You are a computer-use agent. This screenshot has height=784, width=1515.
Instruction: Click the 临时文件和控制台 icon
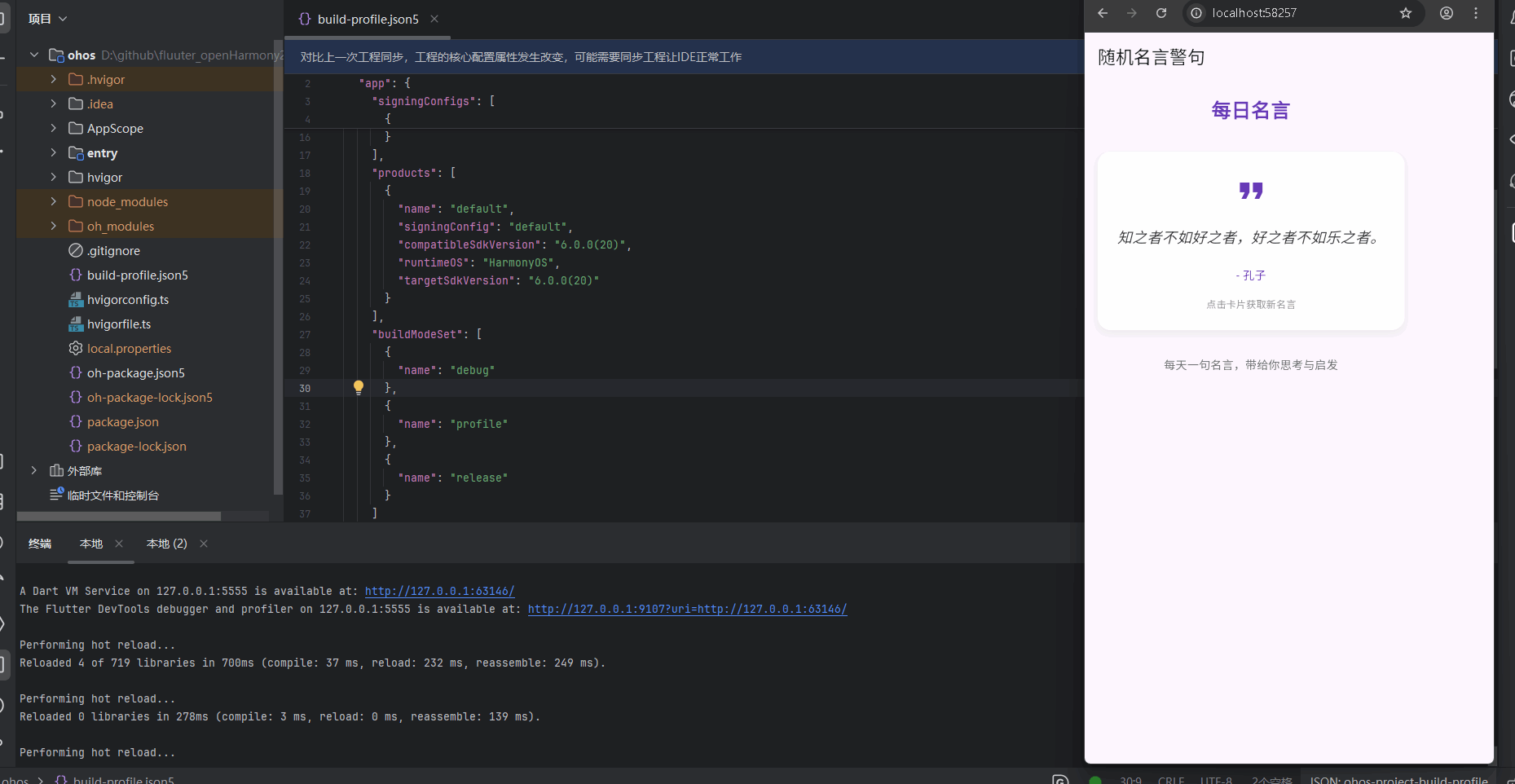(x=56, y=495)
